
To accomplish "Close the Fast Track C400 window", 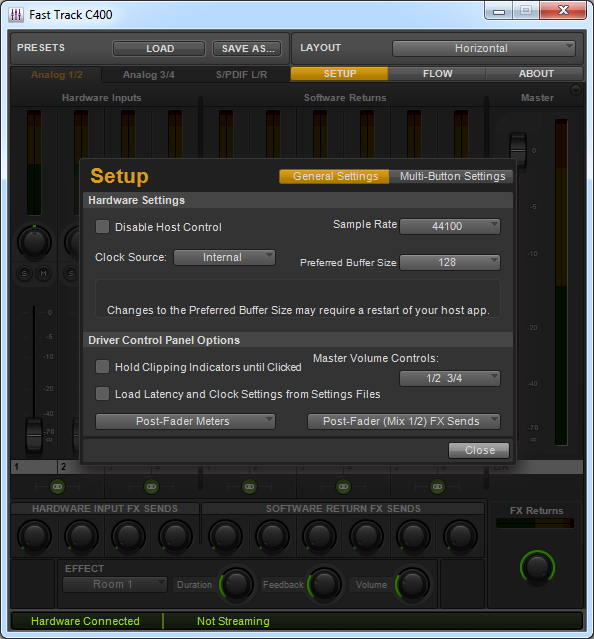I will 563,11.
